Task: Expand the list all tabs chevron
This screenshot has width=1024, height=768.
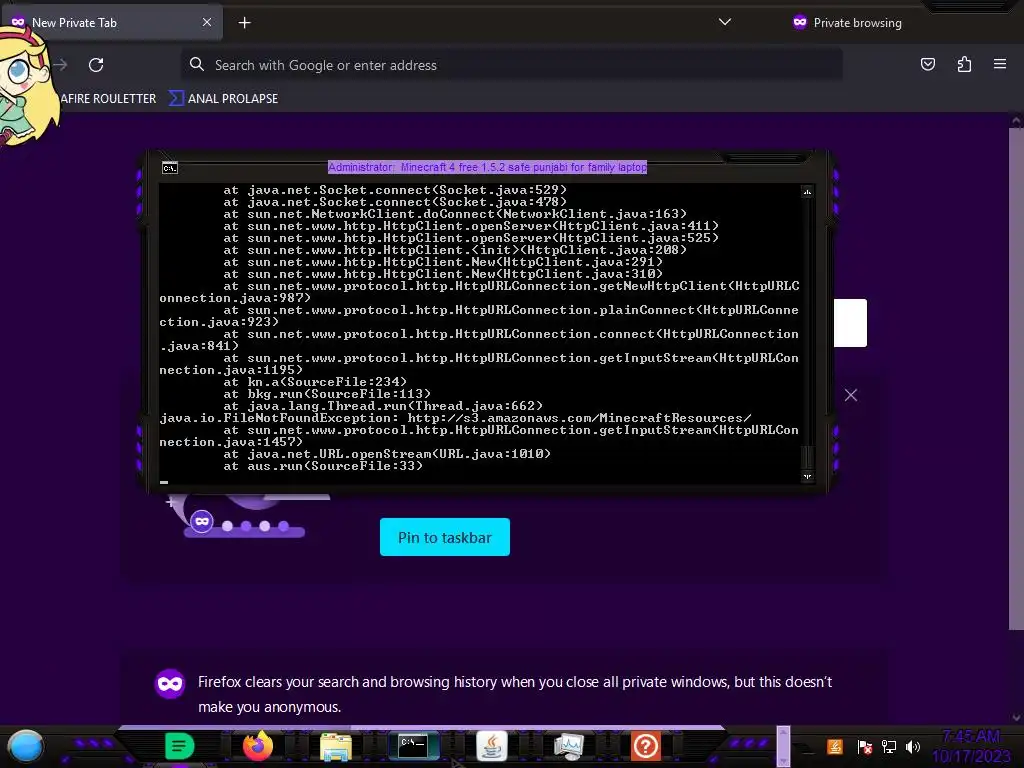Action: tap(724, 22)
